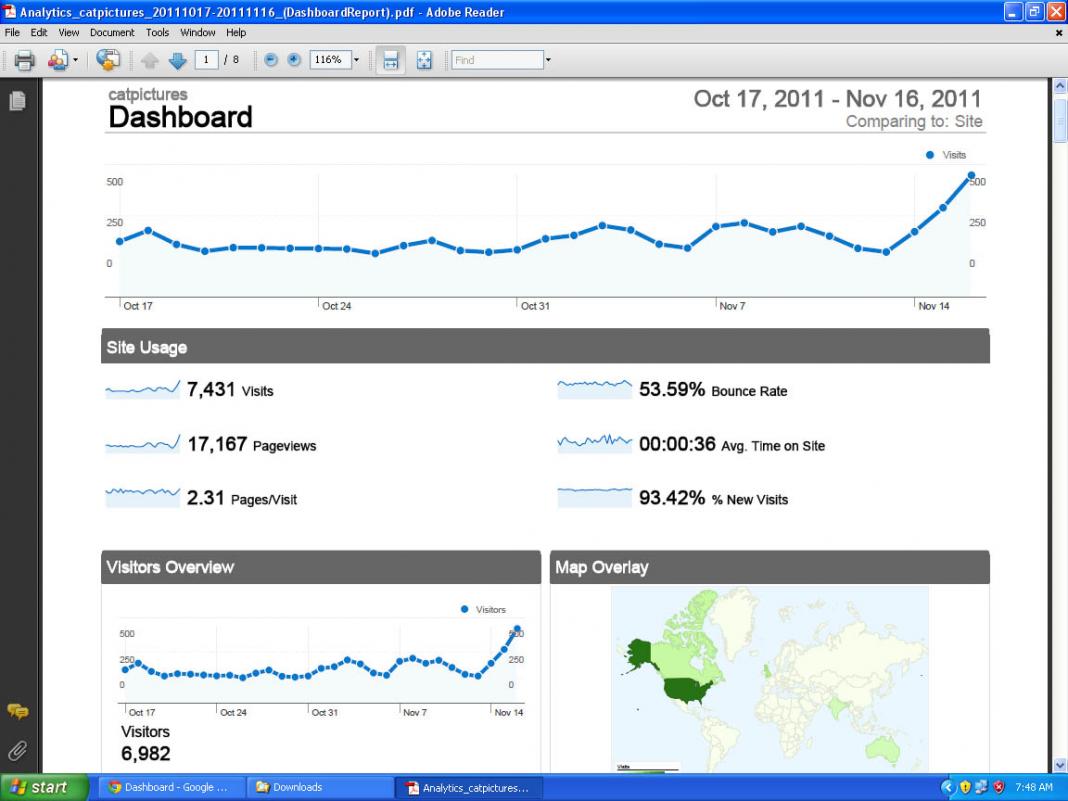Click the zoom out minus button
This screenshot has width=1068, height=801.
tap(270, 60)
